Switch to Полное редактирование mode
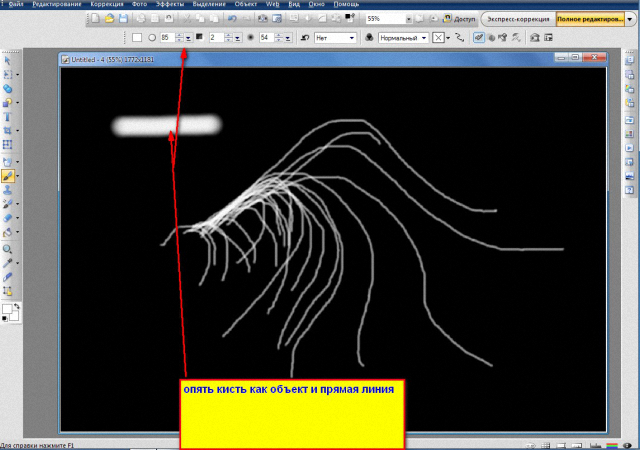This screenshot has width=640, height=450. (590, 19)
